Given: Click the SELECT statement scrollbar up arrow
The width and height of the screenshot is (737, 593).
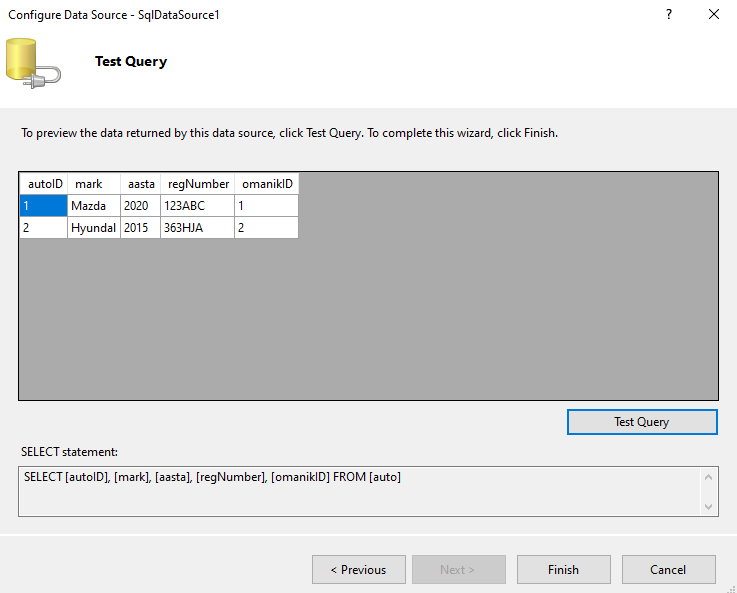Looking at the screenshot, I should [x=709, y=477].
